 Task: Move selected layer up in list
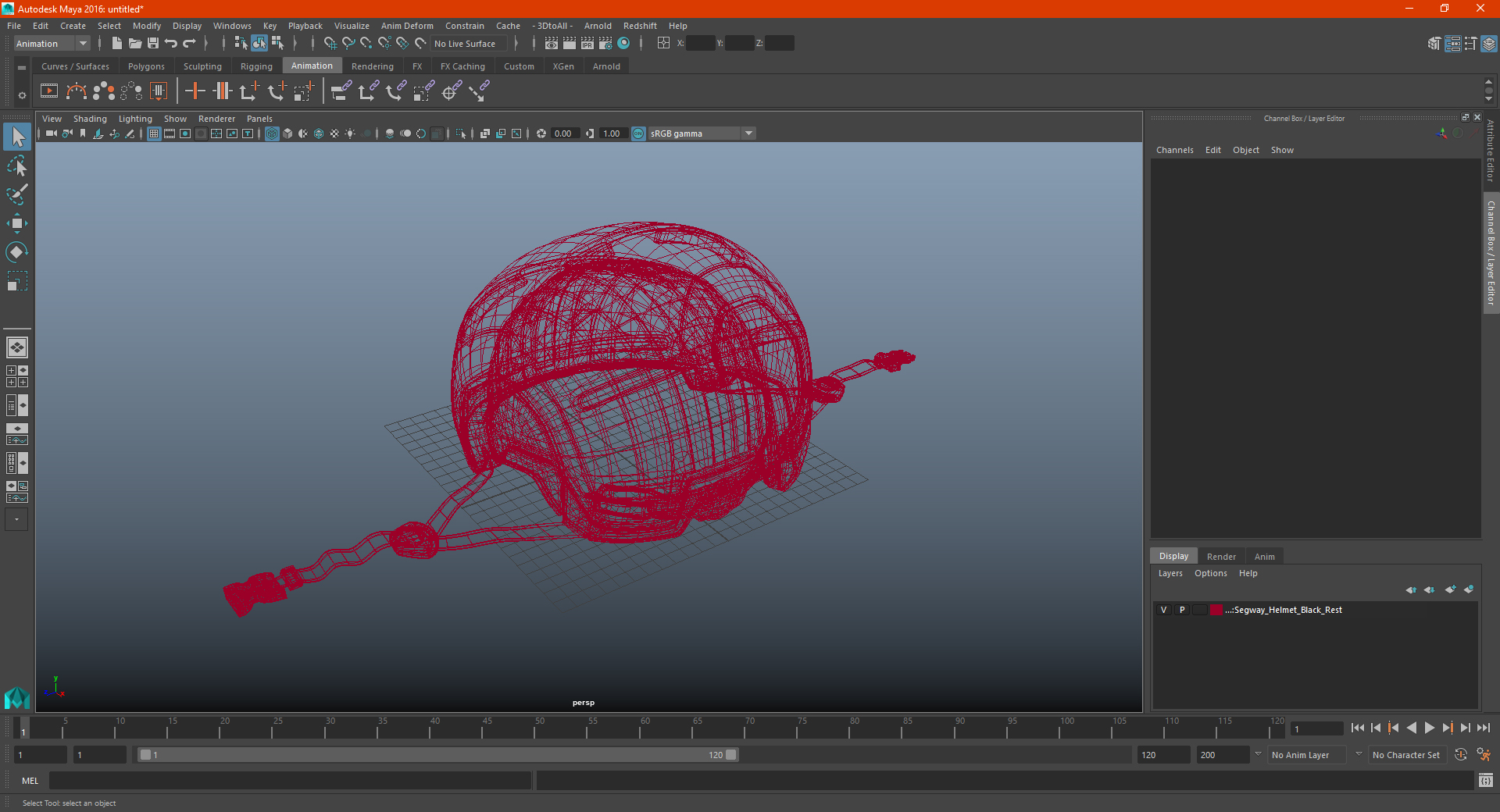point(1411,589)
